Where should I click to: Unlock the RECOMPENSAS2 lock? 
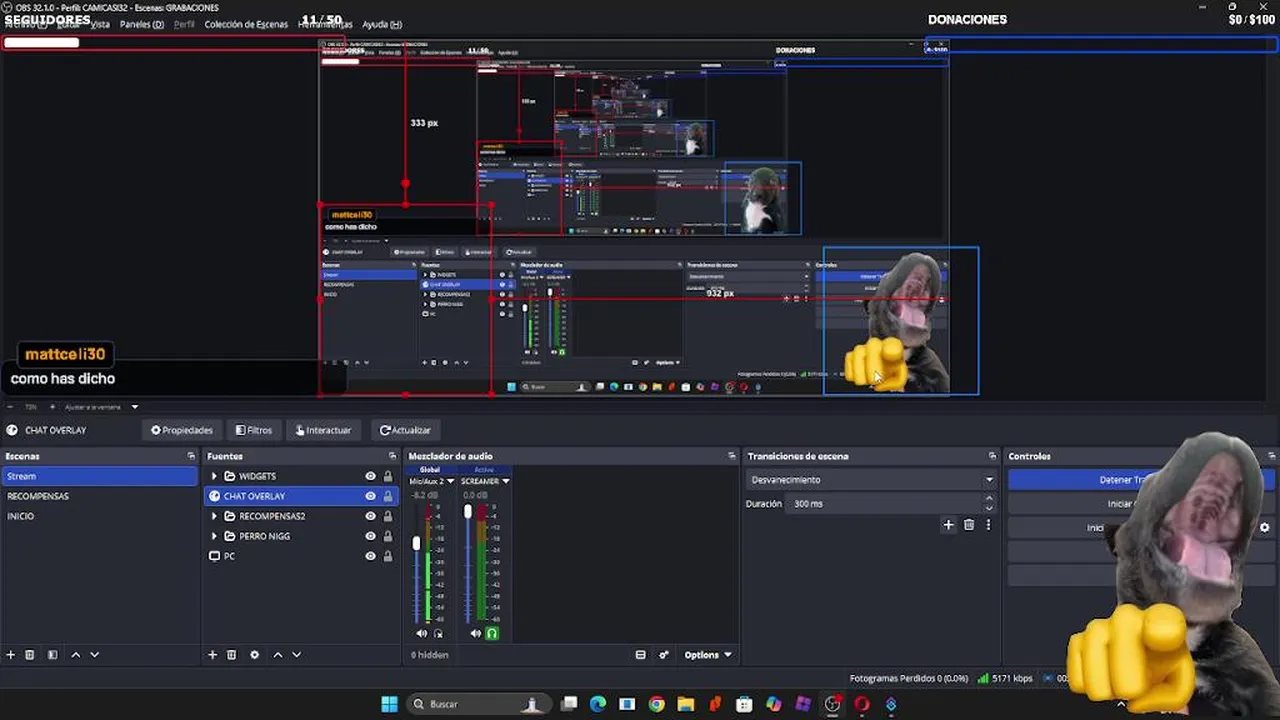point(388,516)
